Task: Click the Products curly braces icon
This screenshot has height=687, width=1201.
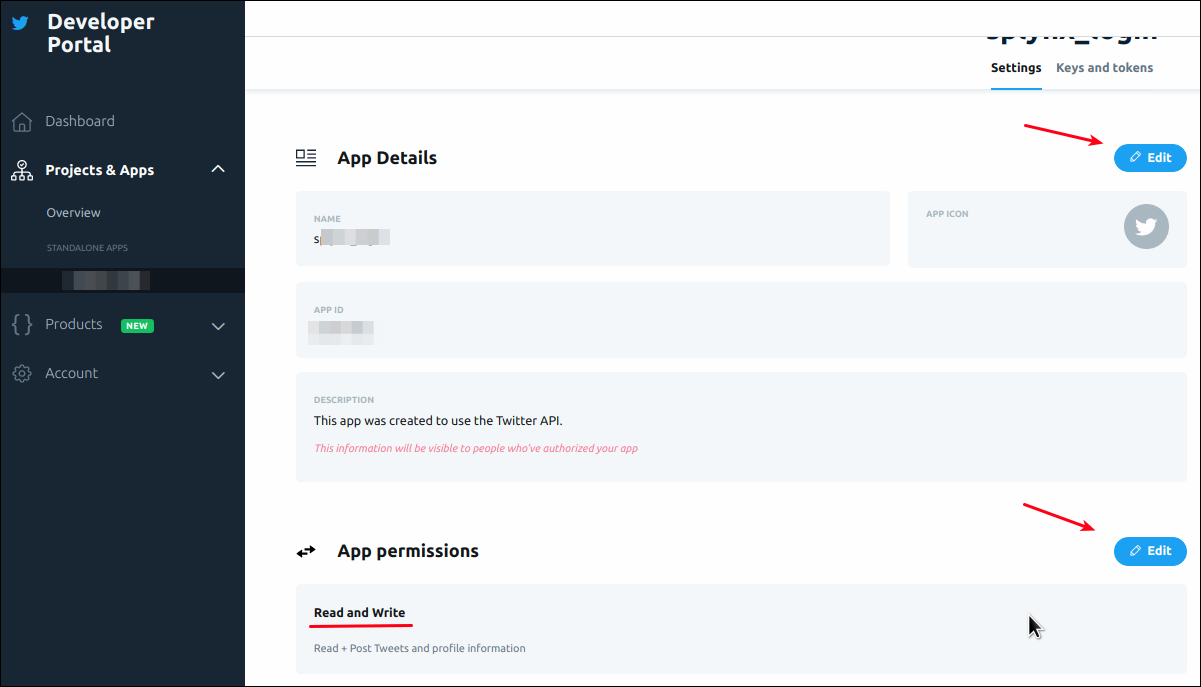Action: 22,325
